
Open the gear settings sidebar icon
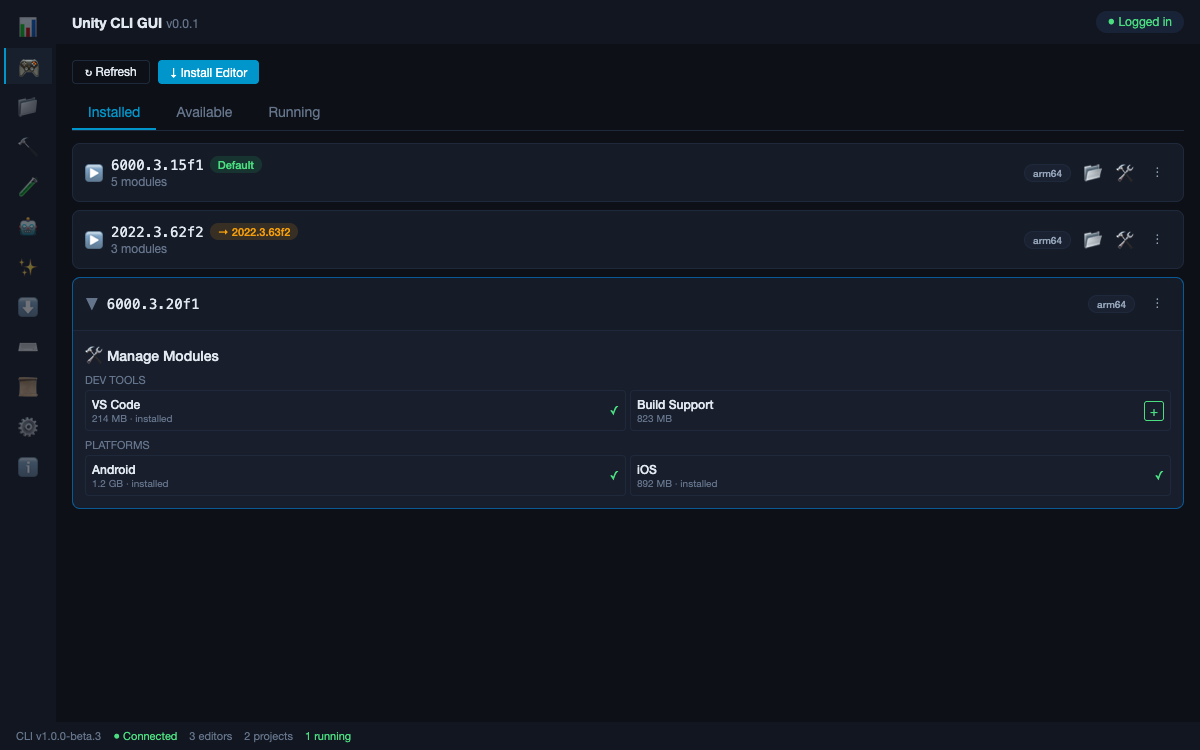[x=28, y=427]
